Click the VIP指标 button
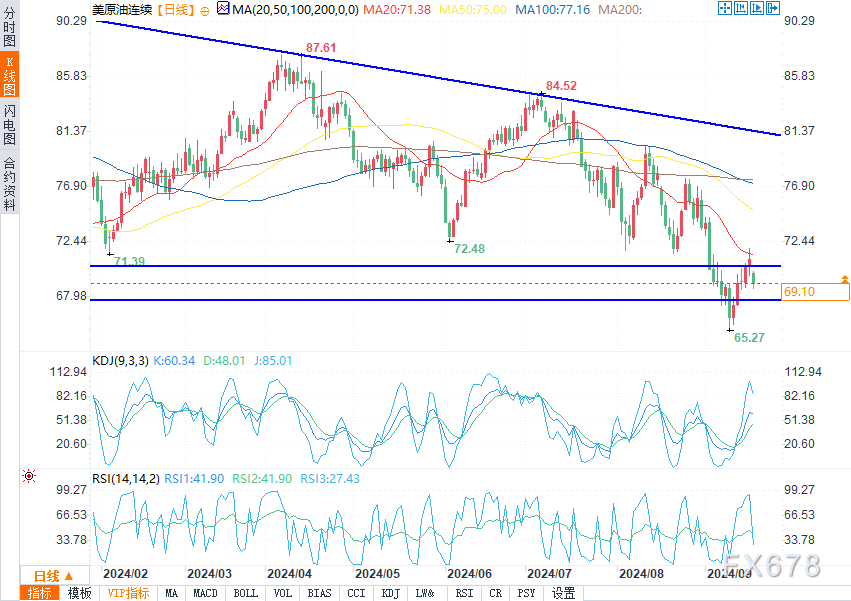Screen dimensions: 851x601 coord(127,593)
